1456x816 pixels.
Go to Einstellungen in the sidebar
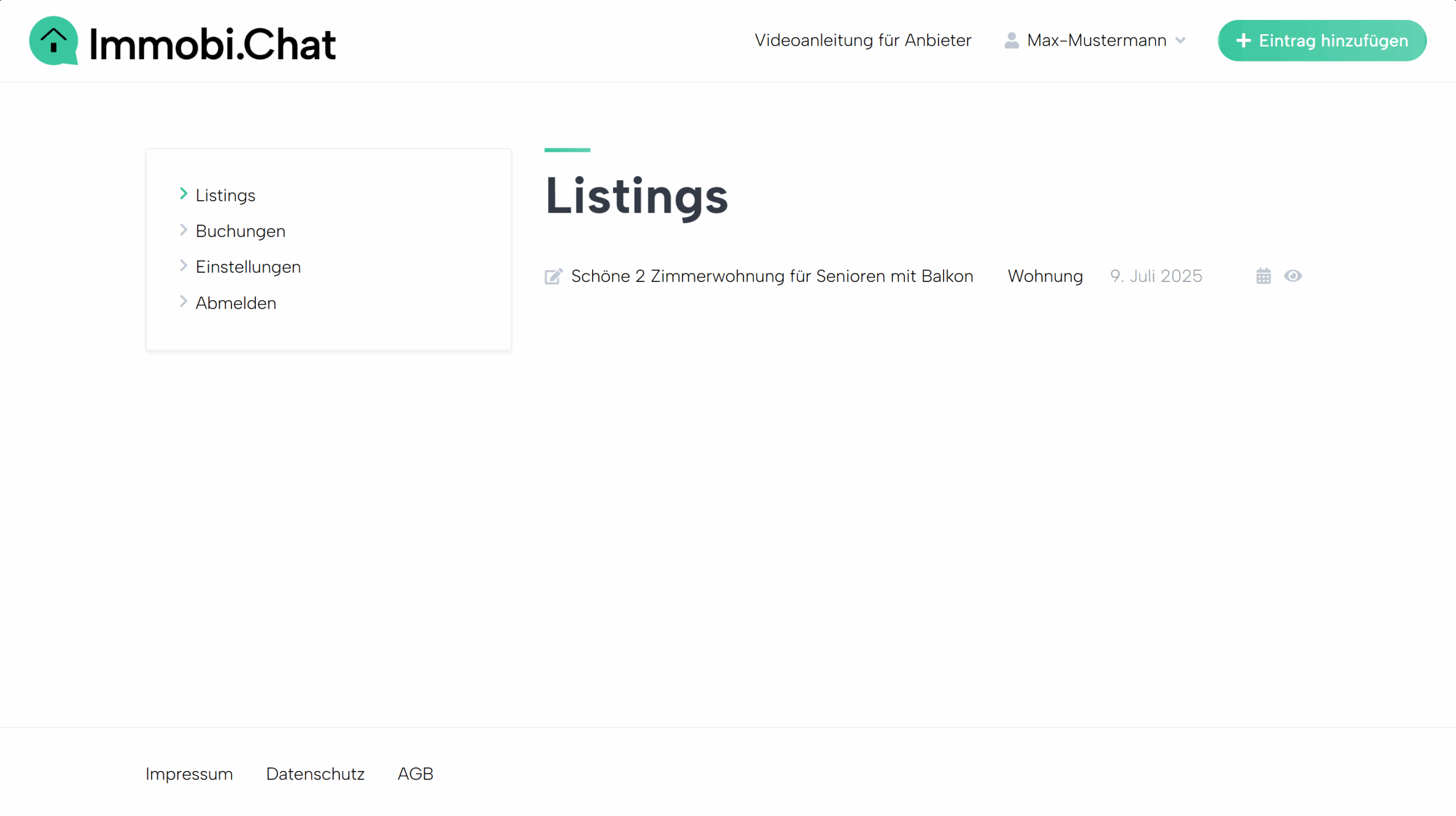pyautogui.click(x=248, y=267)
